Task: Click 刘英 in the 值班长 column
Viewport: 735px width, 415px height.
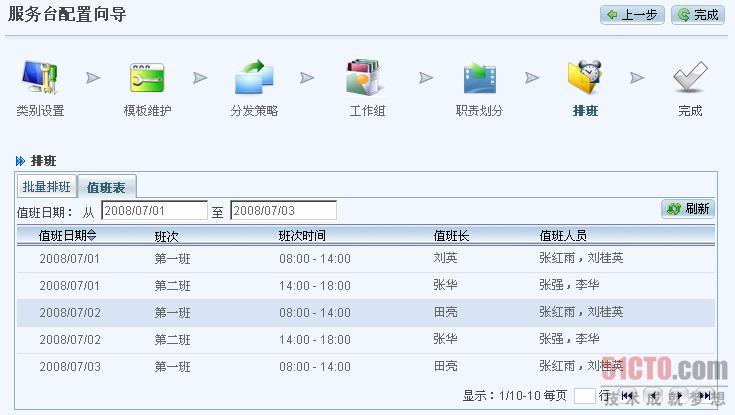Action: tap(445, 258)
